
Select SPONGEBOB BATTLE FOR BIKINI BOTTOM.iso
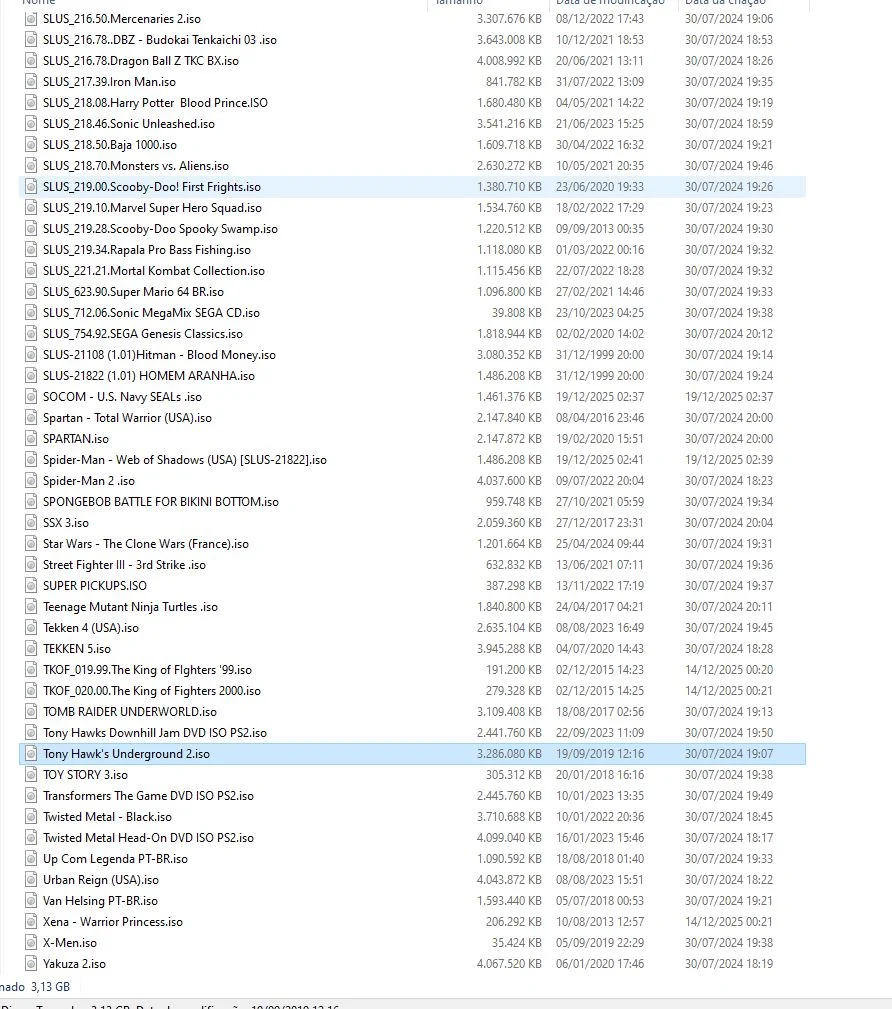click(161, 502)
